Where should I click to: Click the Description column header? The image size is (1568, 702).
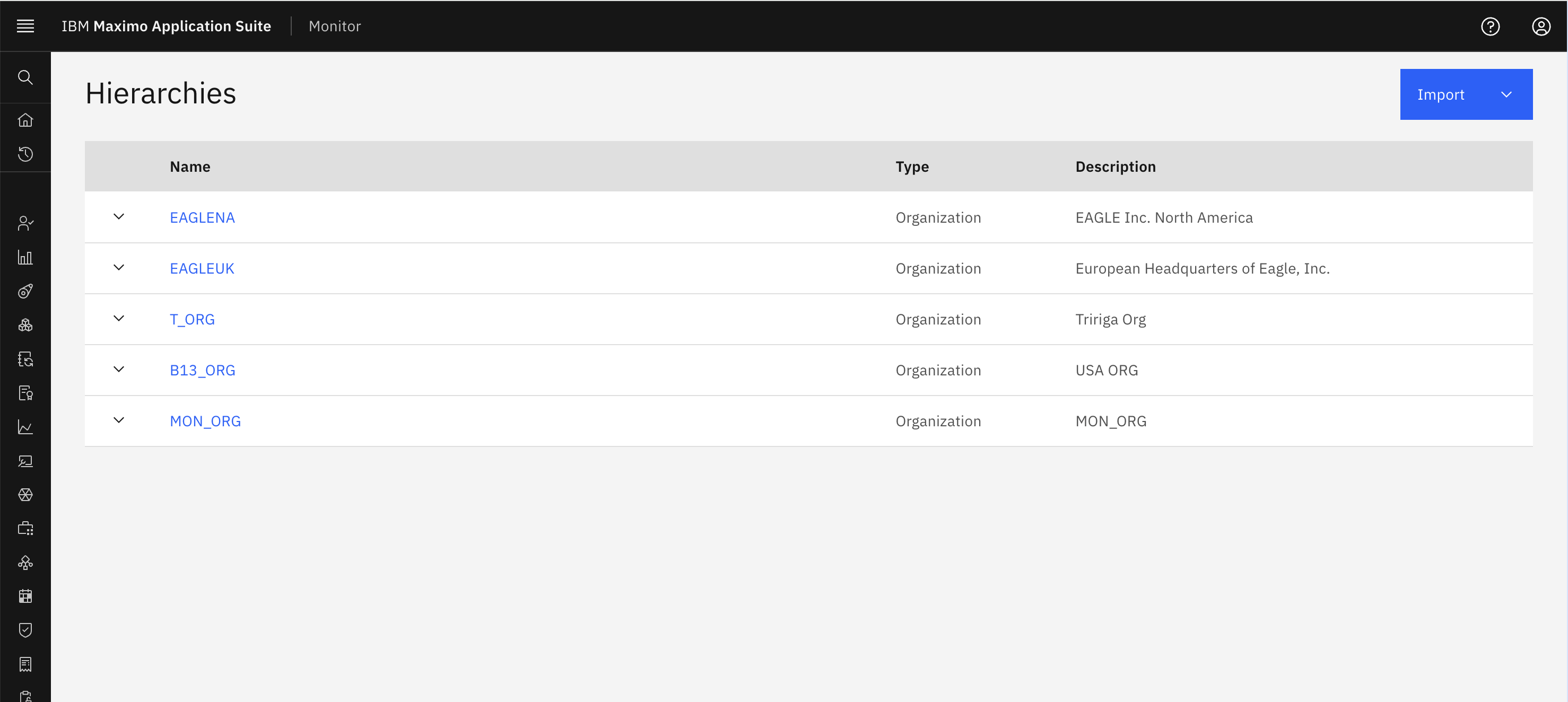coord(1115,166)
